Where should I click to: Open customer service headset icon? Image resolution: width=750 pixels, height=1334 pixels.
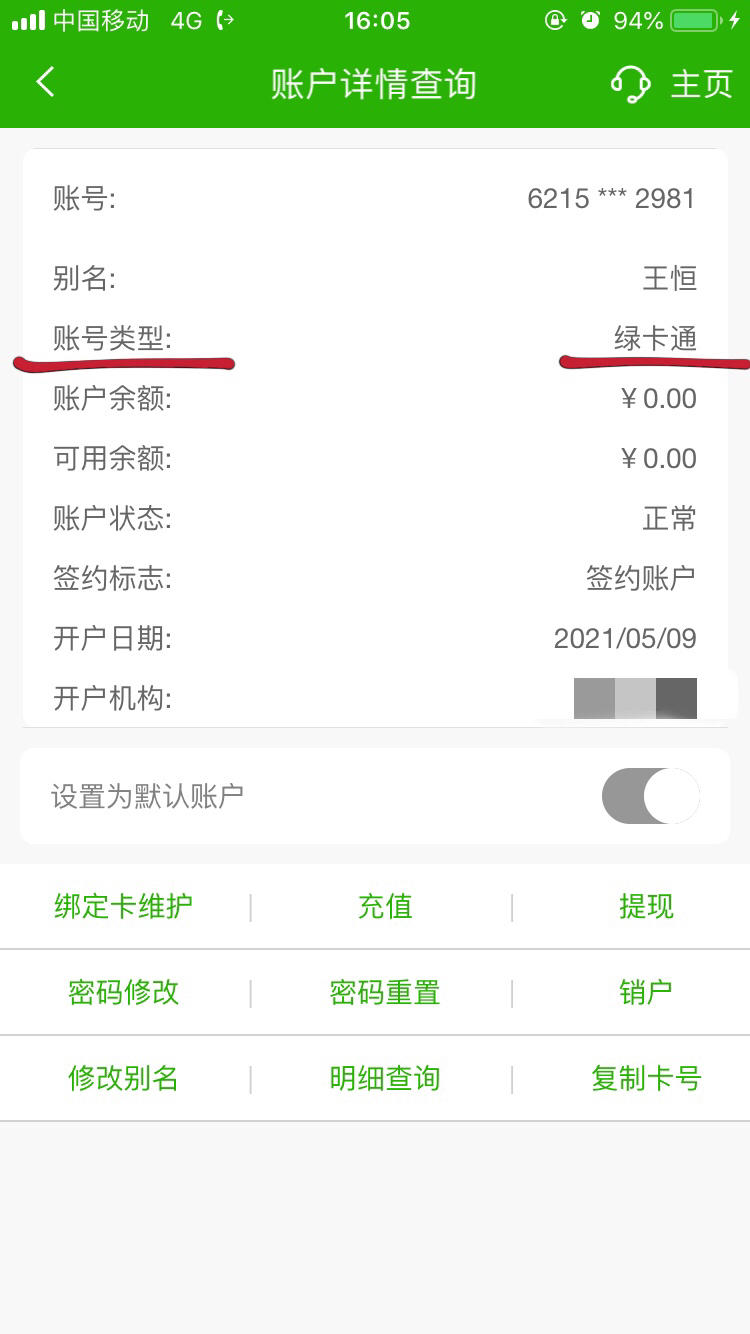pos(631,84)
